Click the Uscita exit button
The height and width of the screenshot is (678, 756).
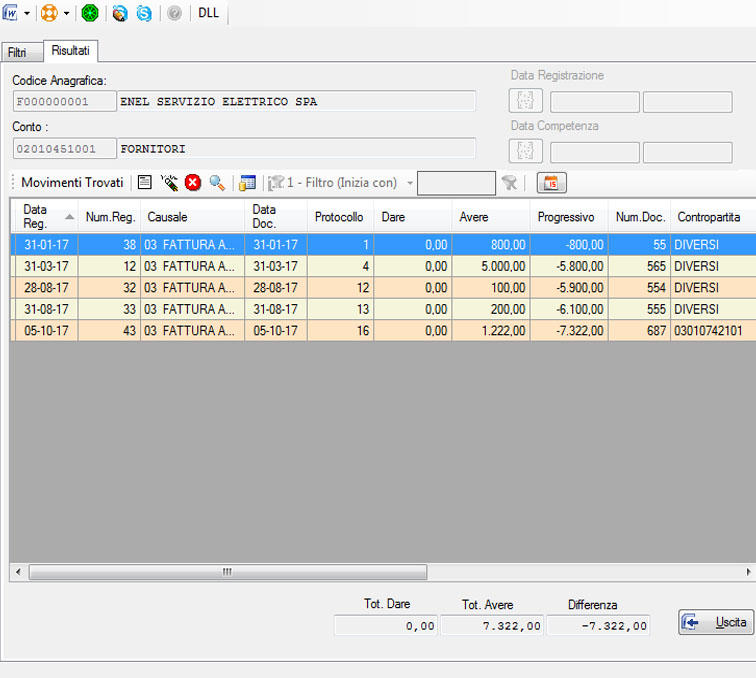pos(716,622)
